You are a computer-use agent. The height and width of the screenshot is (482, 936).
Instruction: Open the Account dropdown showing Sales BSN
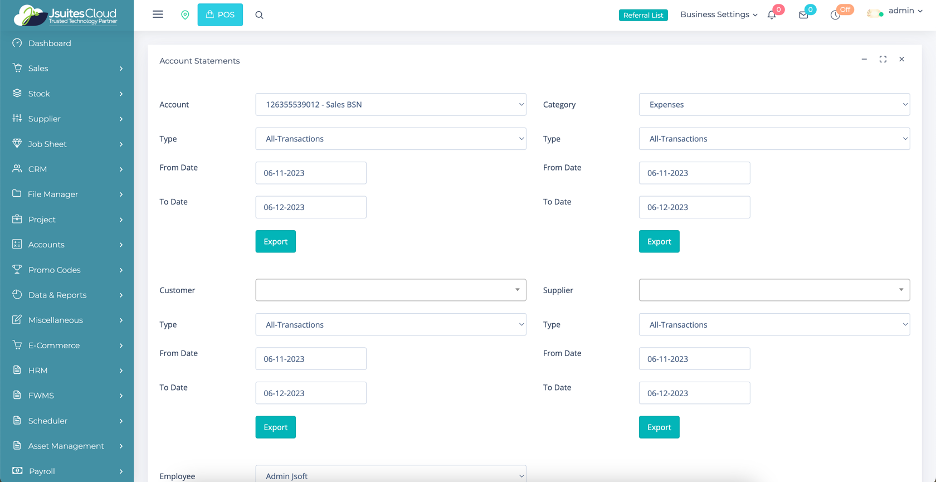point(390,104)
